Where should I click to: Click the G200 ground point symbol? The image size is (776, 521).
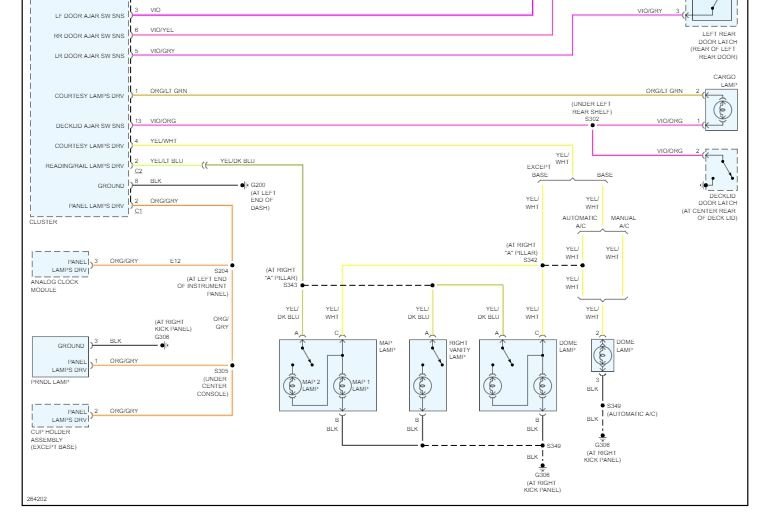click(x=243, y=185)
